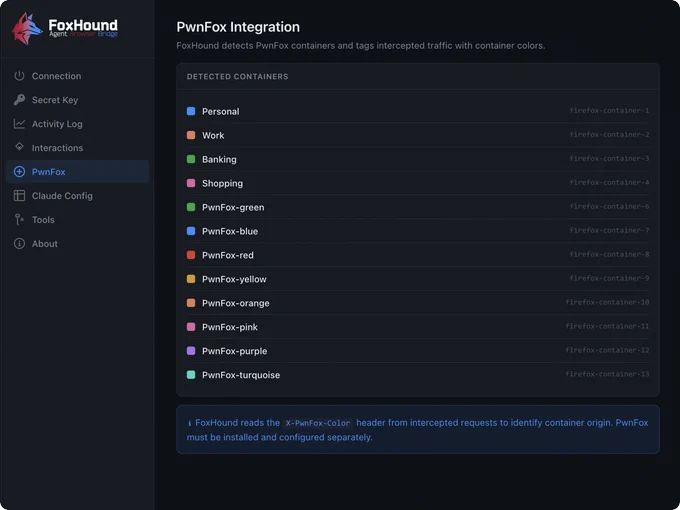Click the Interactions diamond icon
The image size is (680, 510).
[19, 146]
